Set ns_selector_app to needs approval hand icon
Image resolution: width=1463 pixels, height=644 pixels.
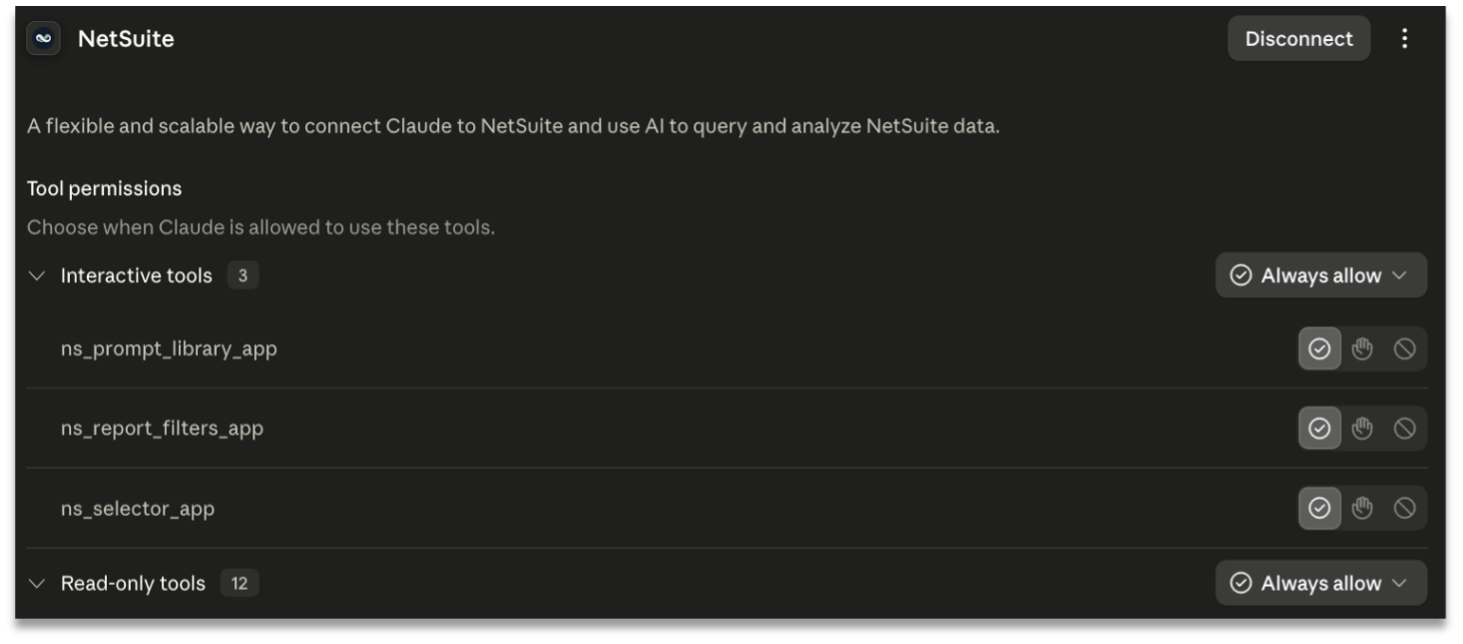pyautogui.click(x=1362, y=508)
